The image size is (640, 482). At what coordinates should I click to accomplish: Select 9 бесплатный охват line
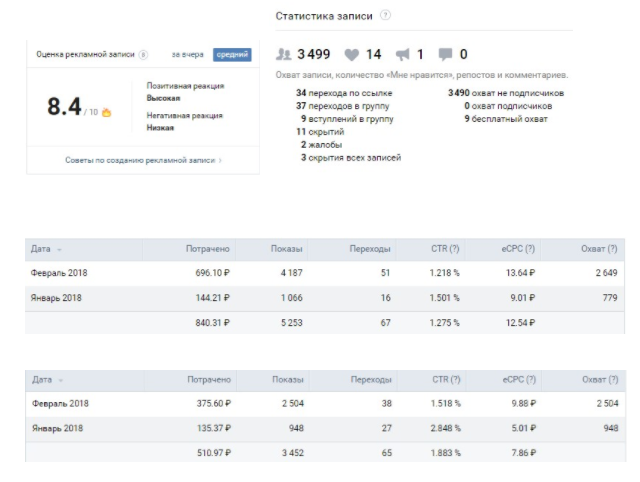coord(506,119)
